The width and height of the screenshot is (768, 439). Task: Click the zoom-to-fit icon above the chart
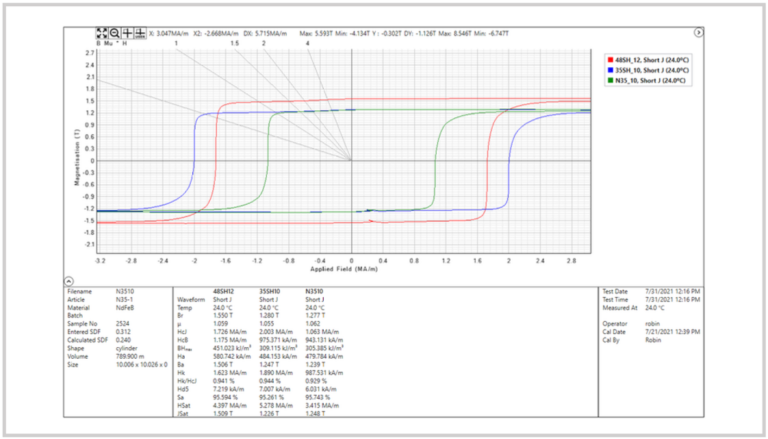[x=102, y=32]
